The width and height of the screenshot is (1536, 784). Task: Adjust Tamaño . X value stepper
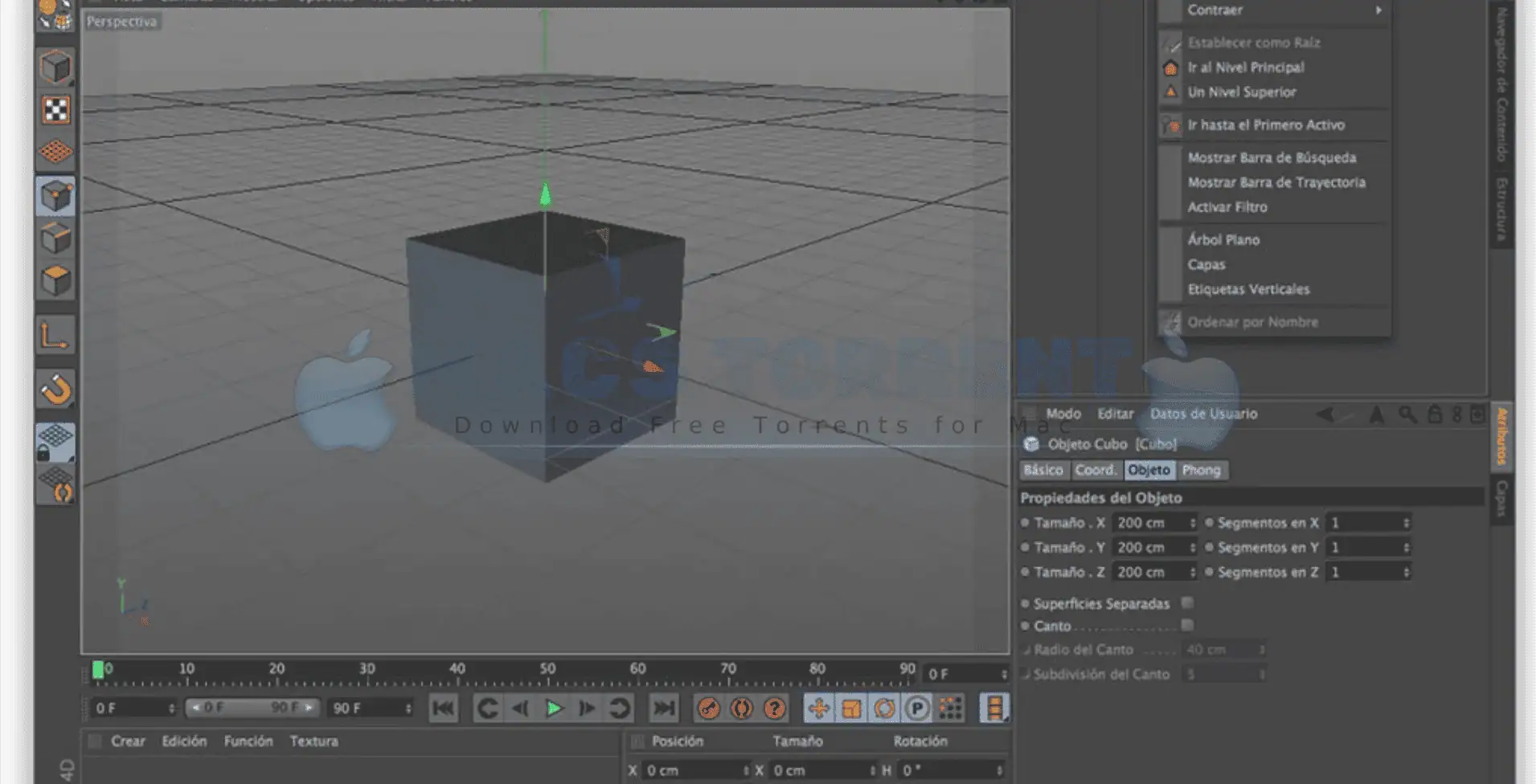[1193, 523]
